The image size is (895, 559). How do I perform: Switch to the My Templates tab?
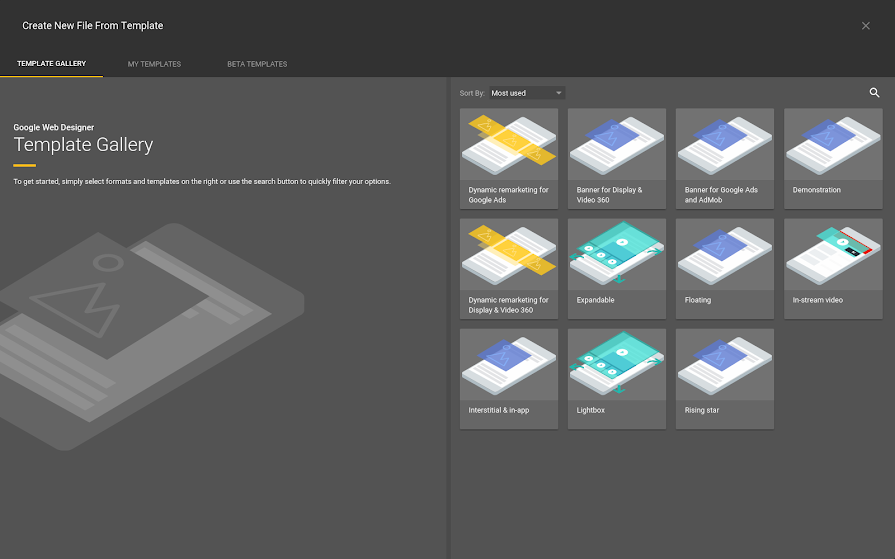pyautogui.click(x=154, y=64)
